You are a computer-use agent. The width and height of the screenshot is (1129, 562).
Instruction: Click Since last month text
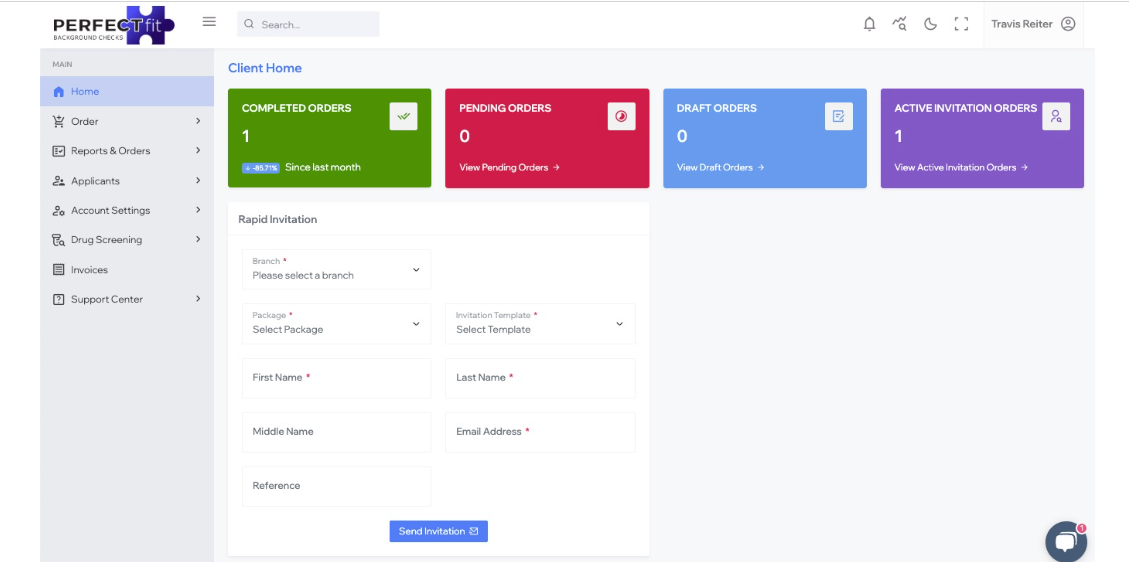point(323,167)
